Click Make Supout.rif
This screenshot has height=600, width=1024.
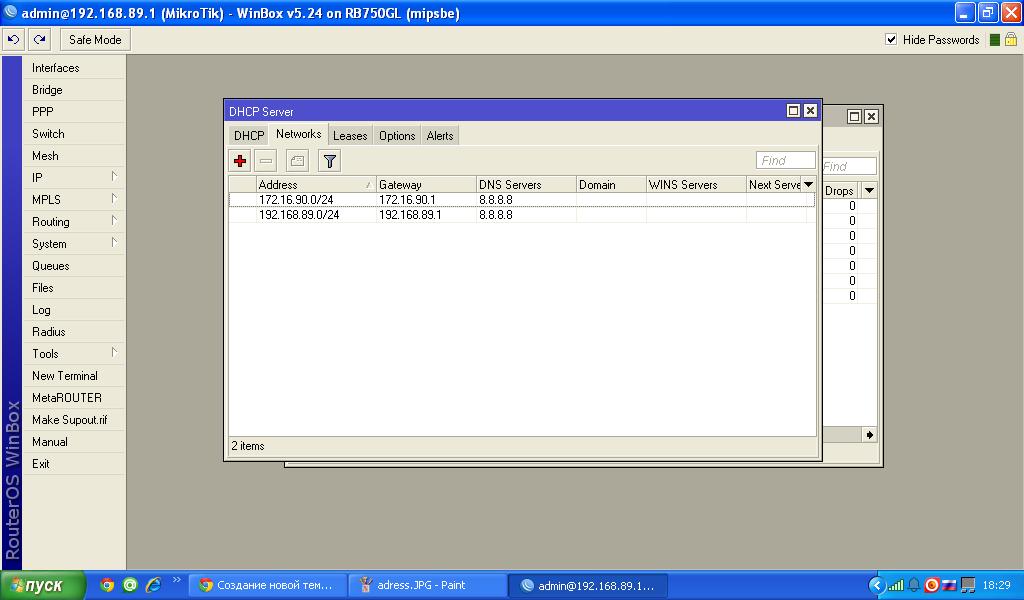[74, 420]
